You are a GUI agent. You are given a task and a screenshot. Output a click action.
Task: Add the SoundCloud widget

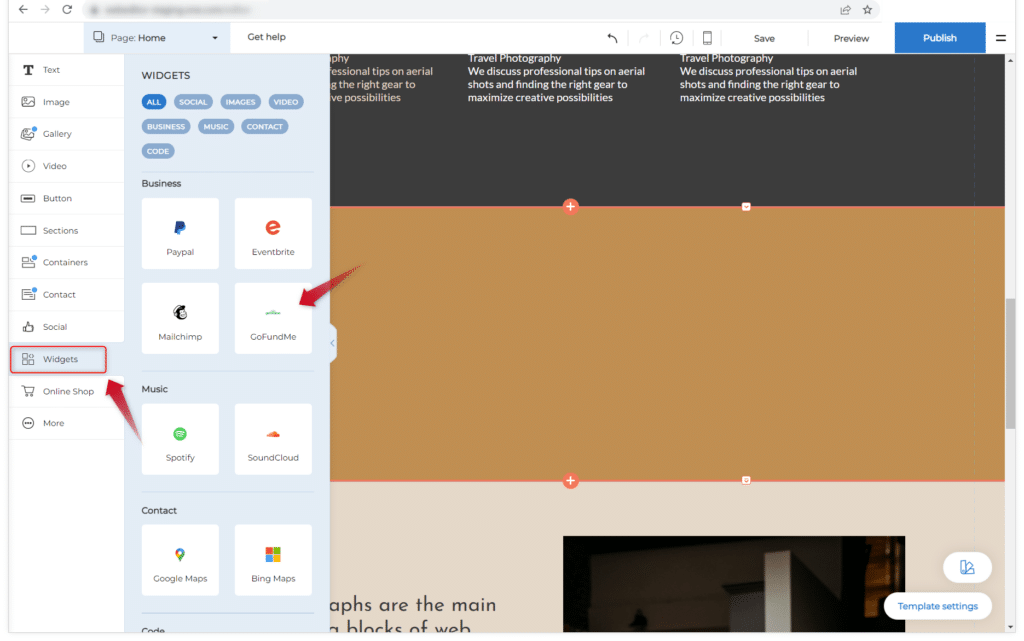tap(273, 440)
